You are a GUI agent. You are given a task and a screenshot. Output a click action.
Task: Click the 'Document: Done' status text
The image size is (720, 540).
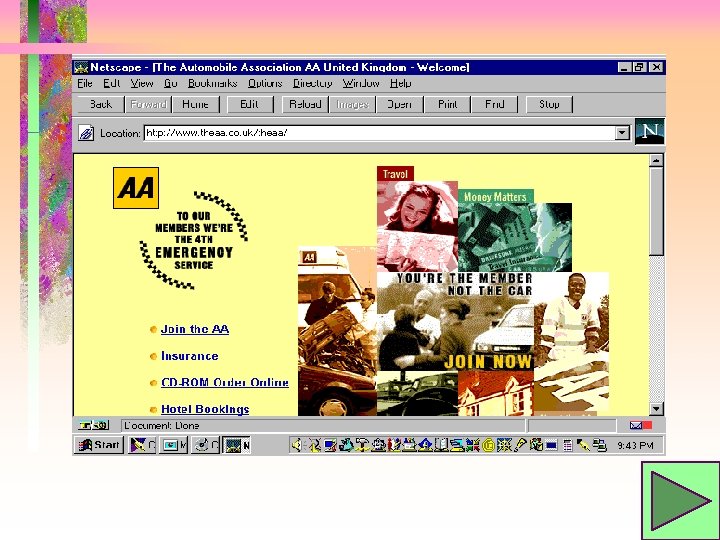tap(162, 426)
